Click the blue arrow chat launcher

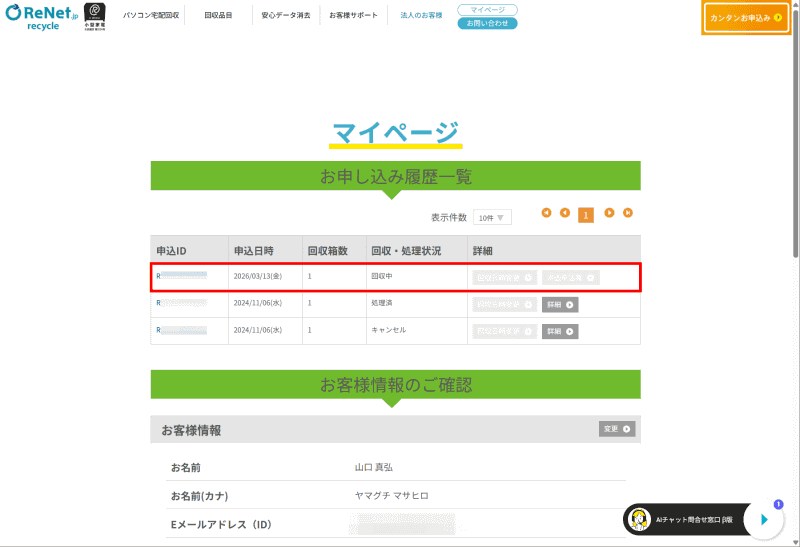click(764, 519)
